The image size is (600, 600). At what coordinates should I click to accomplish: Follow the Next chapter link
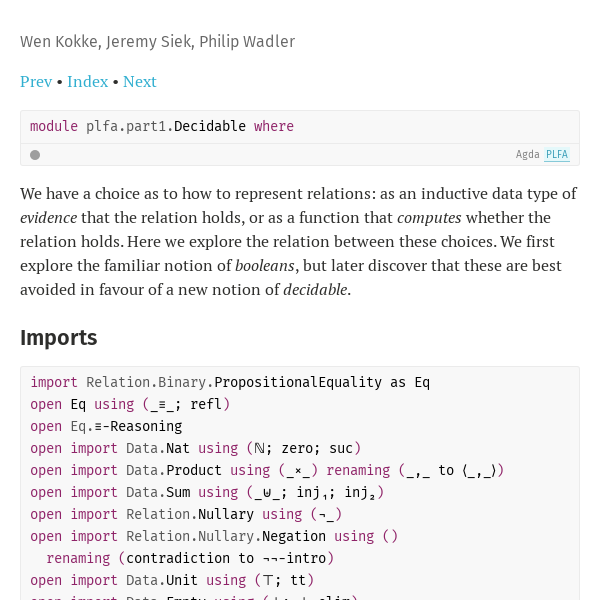click(140, 82)
